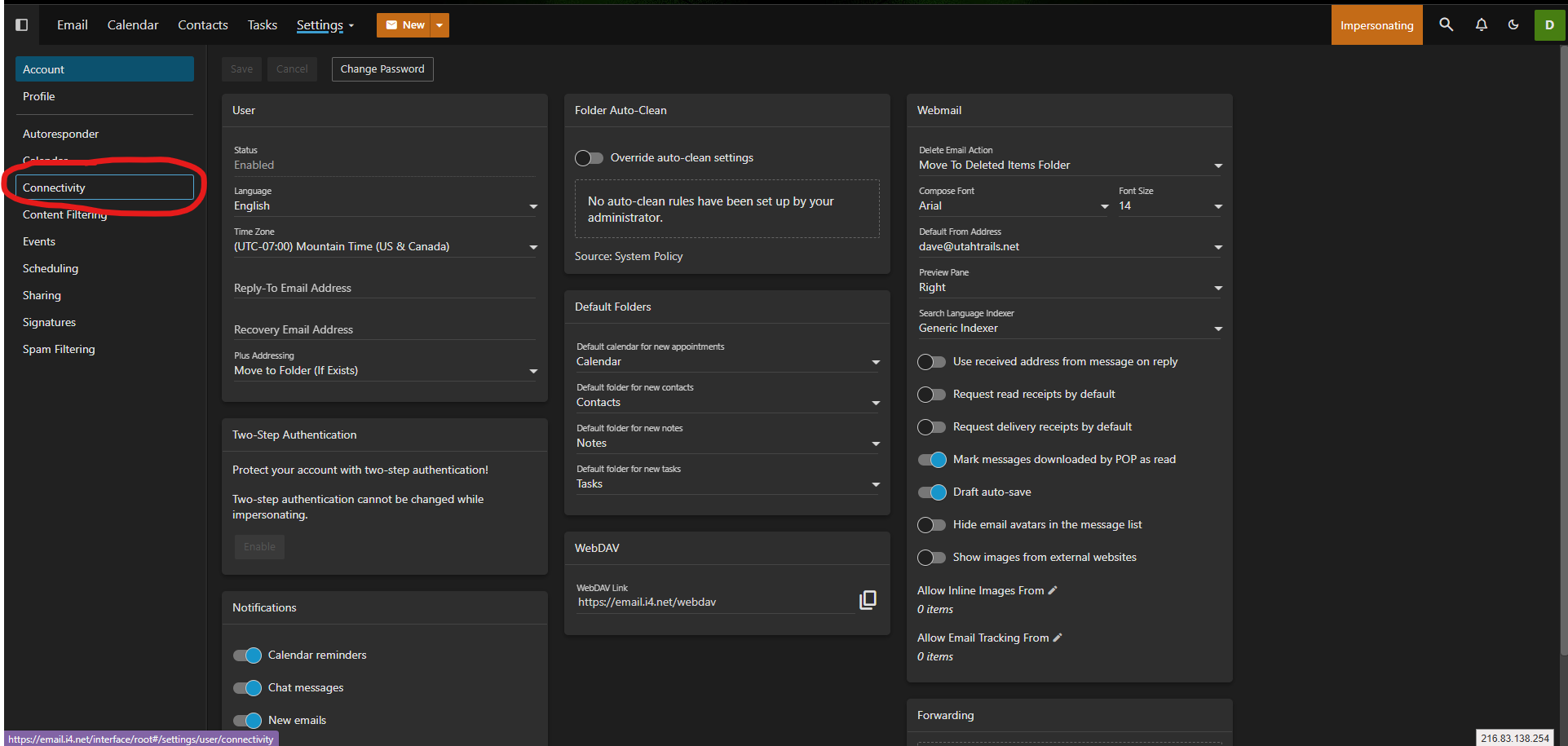This screenshot has height=746, width=1568.
Task: Open the notifications bell icon
Action: (x=1481, y=24)
